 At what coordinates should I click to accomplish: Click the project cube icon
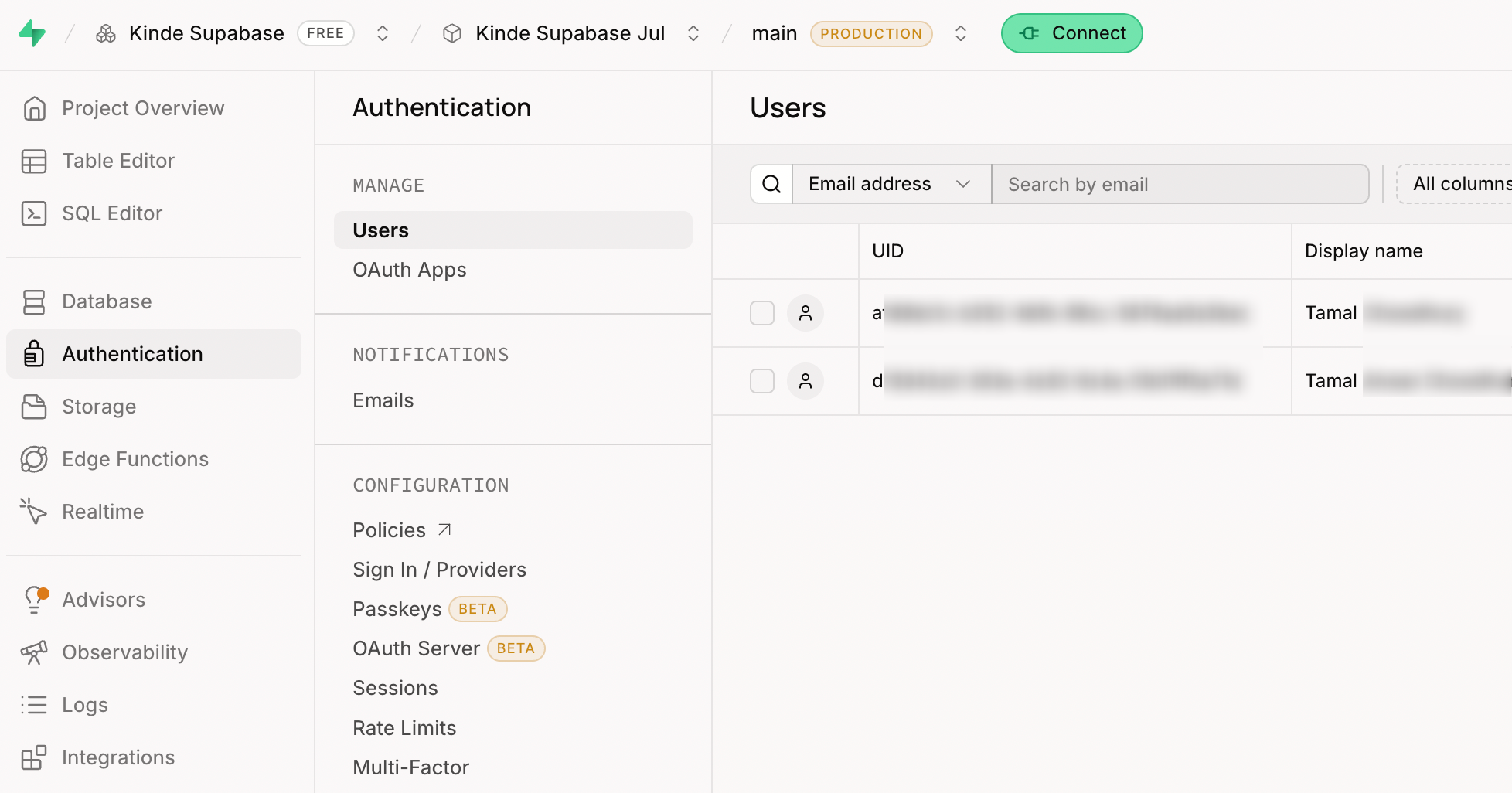(x=452, y=33)
